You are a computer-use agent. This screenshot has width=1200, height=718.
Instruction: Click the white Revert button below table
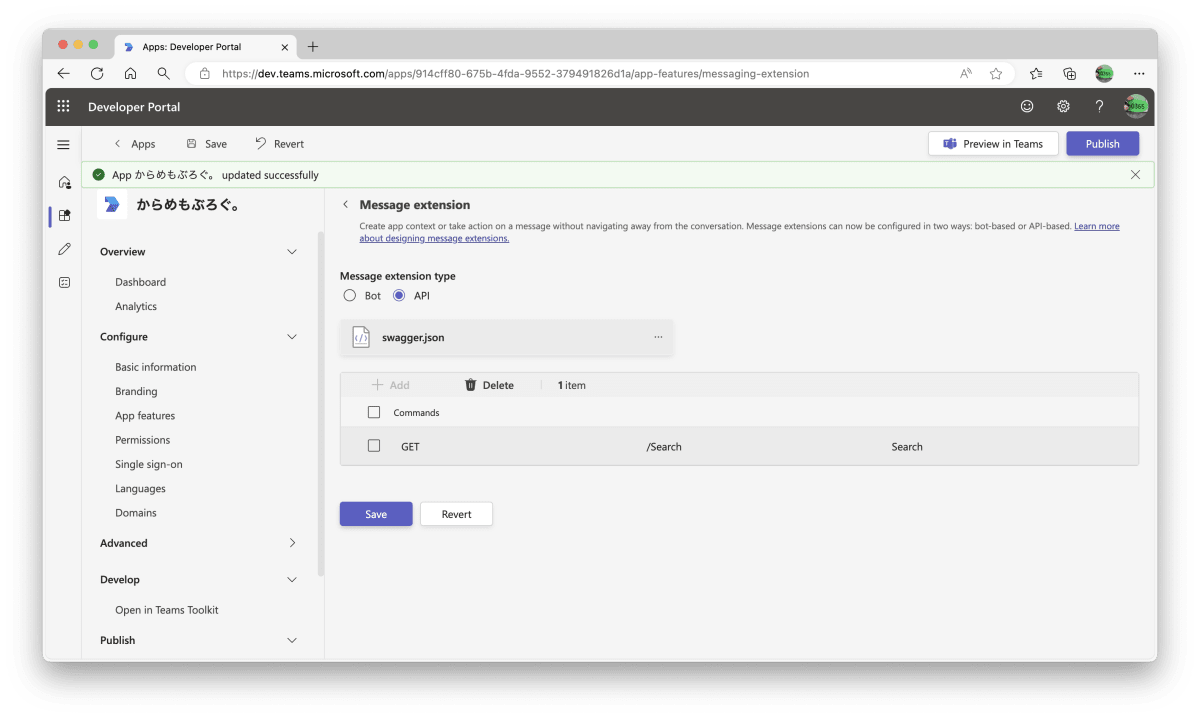(456, 514)
